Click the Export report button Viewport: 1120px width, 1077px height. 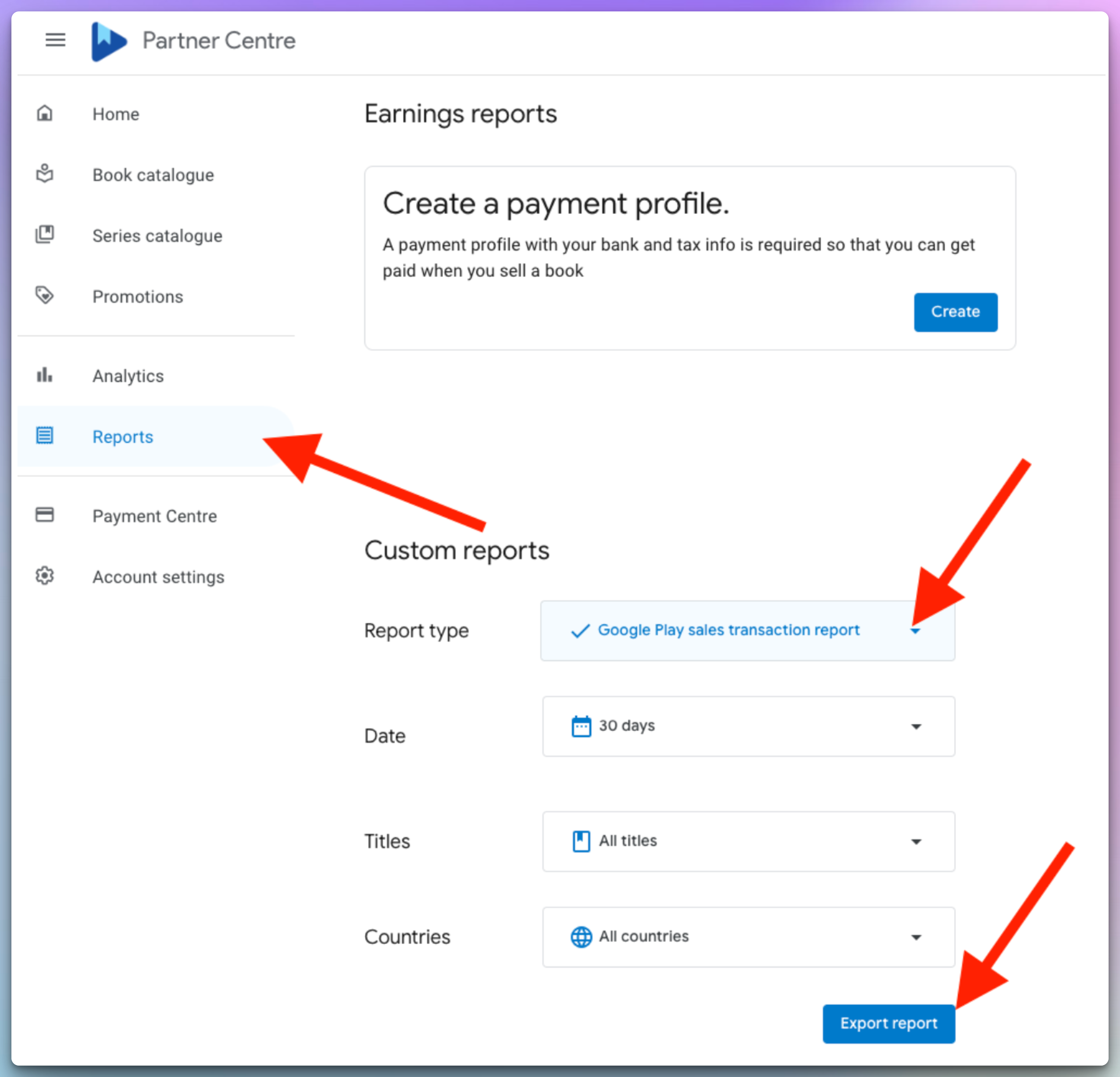coord(889,1023)
